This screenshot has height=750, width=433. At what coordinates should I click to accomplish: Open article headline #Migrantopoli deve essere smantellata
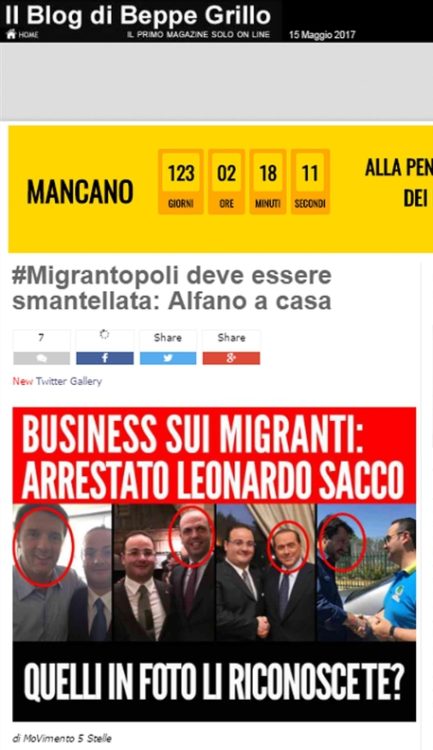coord(172,288)
